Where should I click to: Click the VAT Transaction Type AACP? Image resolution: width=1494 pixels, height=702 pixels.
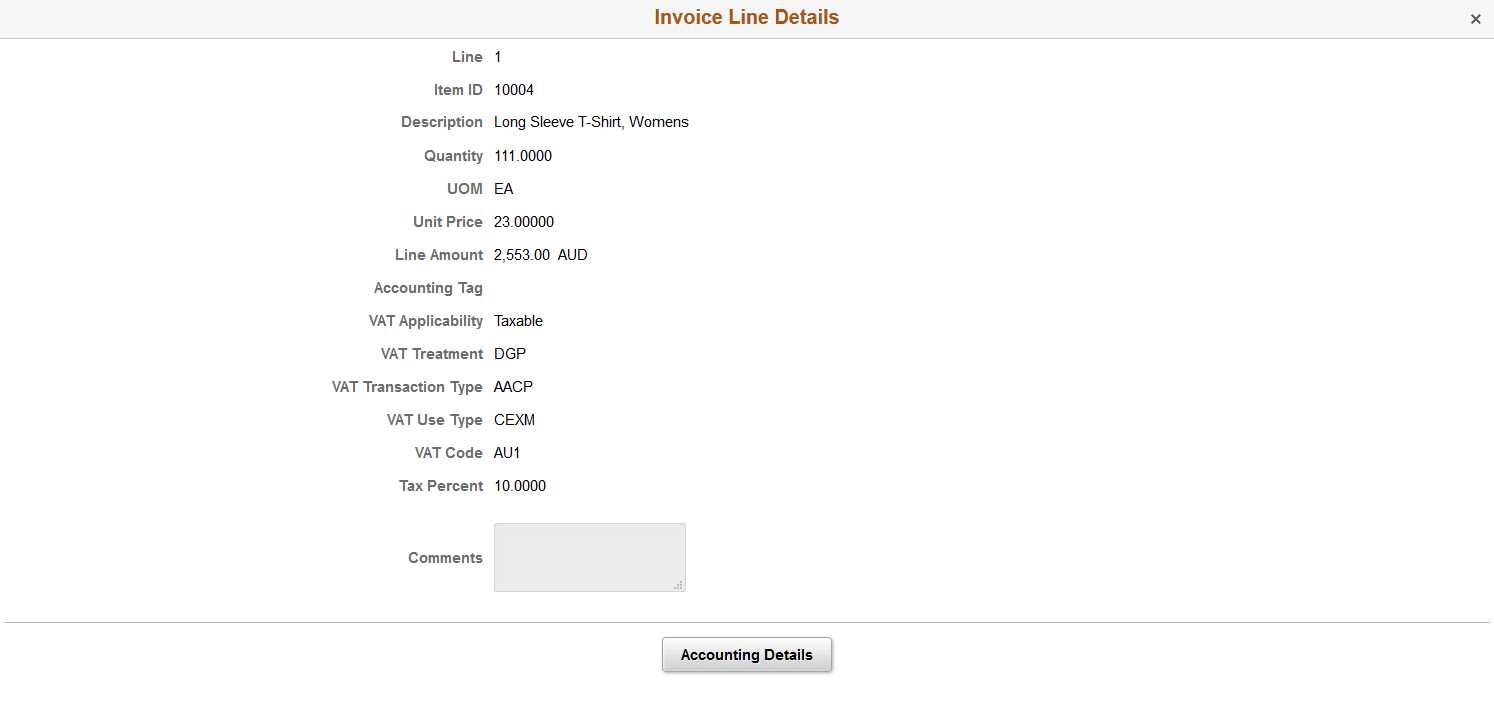(513, 386)
